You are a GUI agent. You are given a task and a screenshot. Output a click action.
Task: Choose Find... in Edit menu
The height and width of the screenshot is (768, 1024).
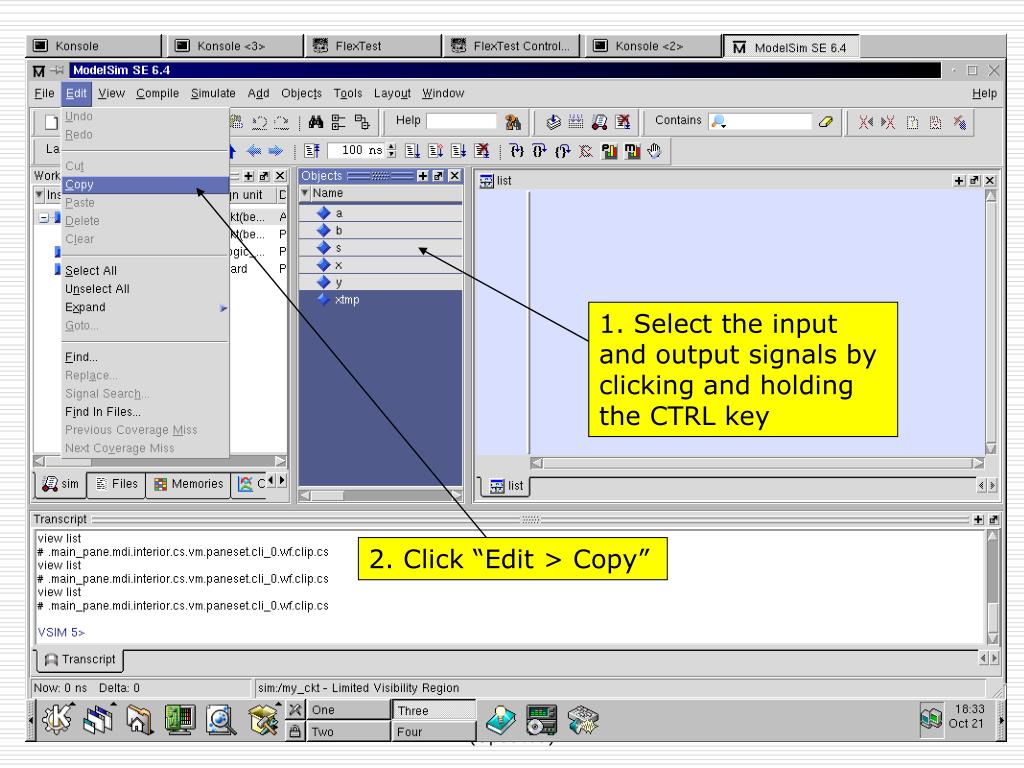(x=146, y=357)
